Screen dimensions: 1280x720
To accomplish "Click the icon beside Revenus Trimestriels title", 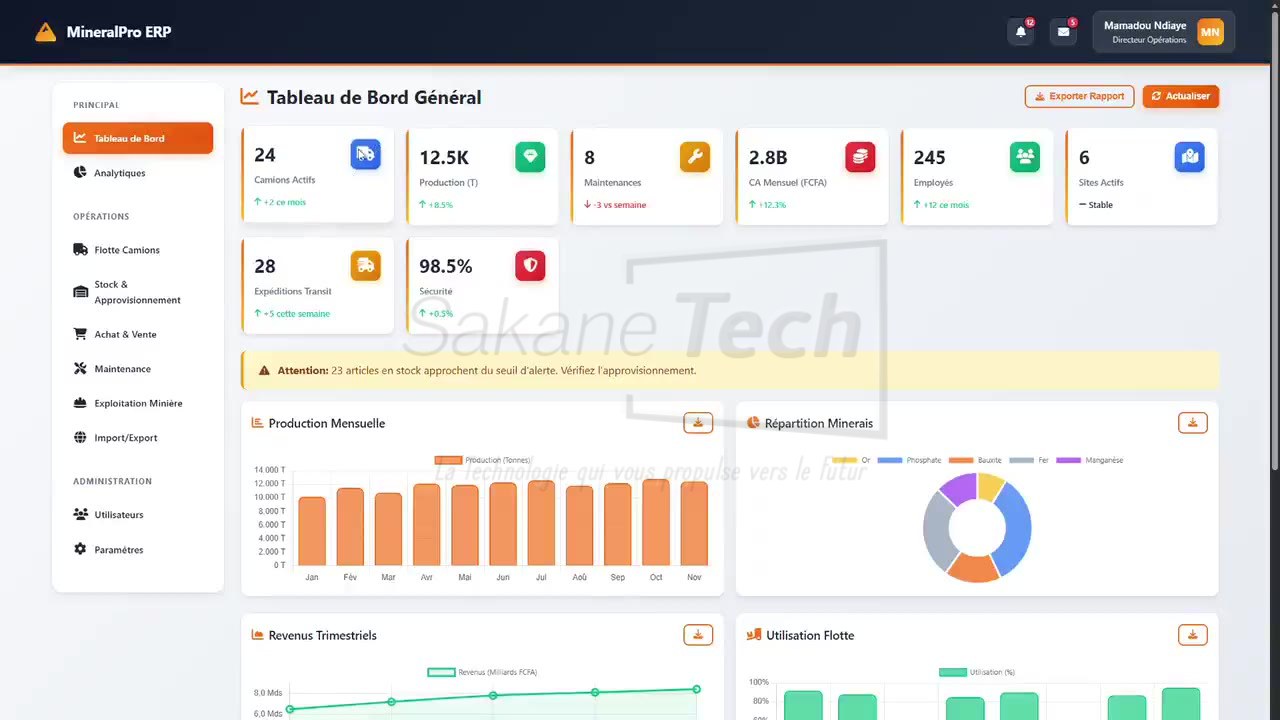I will click(x=257, y=635).
